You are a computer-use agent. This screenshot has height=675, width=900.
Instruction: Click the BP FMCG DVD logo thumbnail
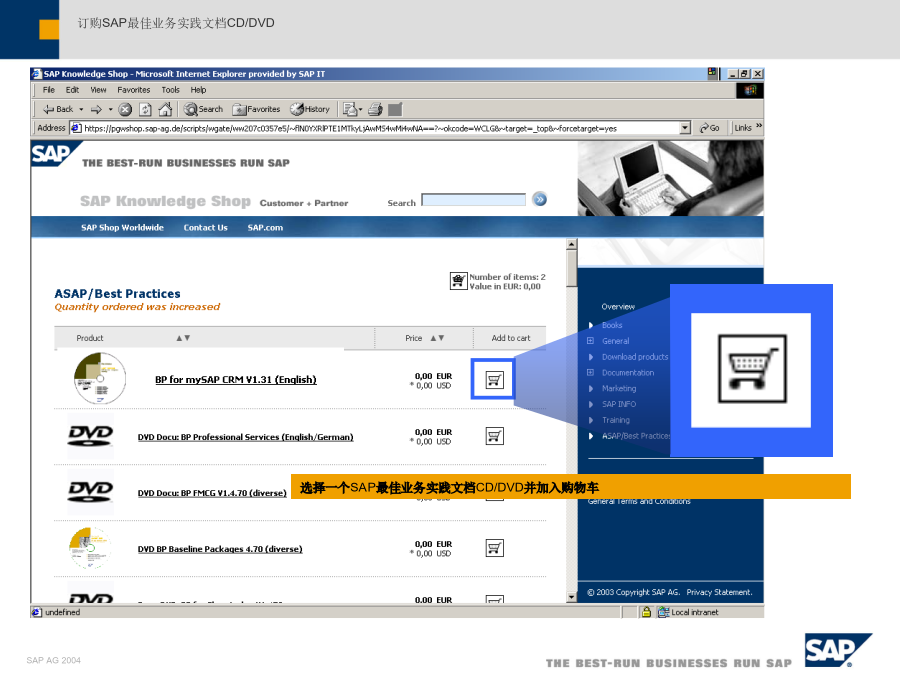(90, 492)
